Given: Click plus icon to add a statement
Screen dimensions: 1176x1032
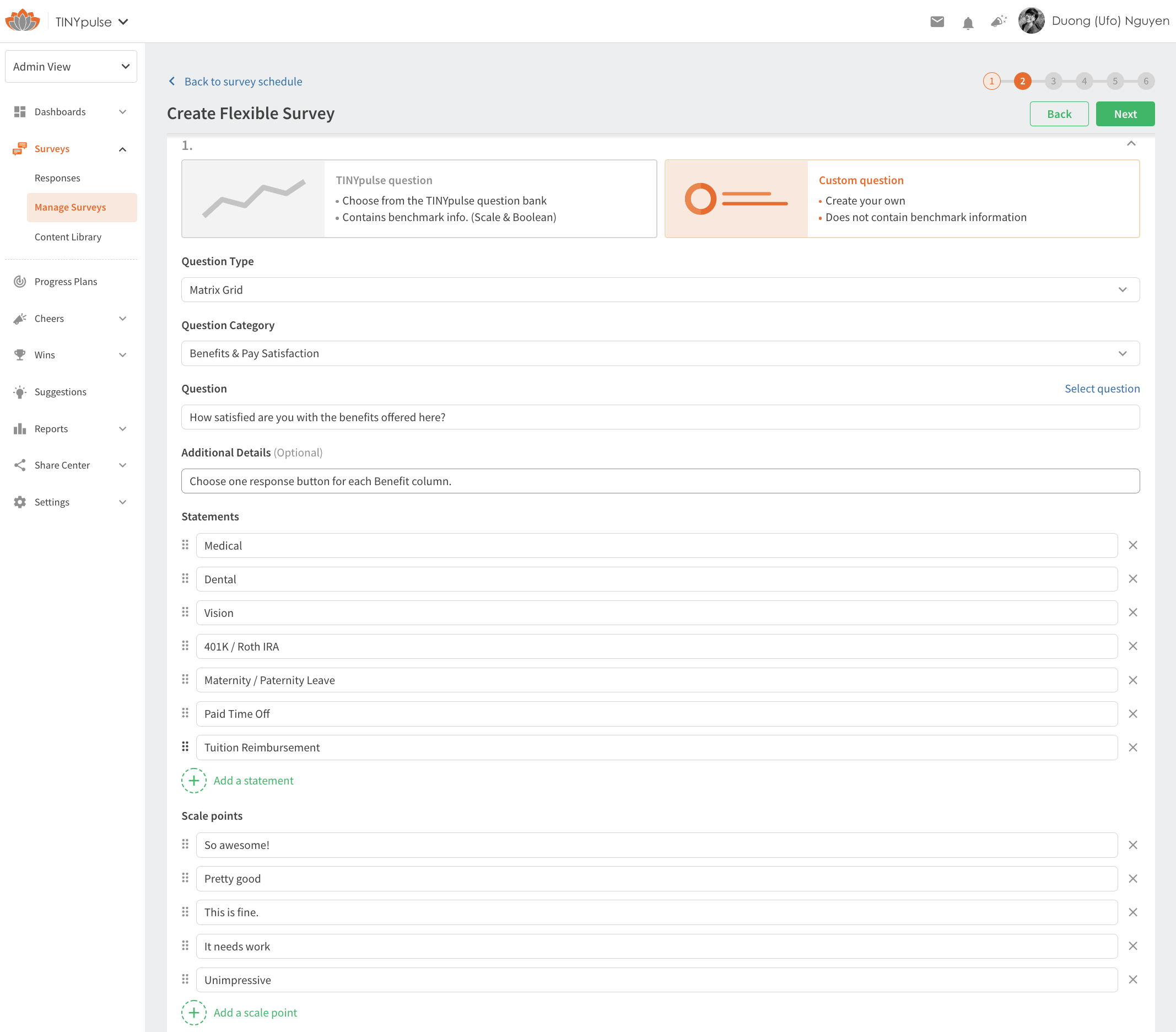Looking at the screenshot, I should click(194, 781).
